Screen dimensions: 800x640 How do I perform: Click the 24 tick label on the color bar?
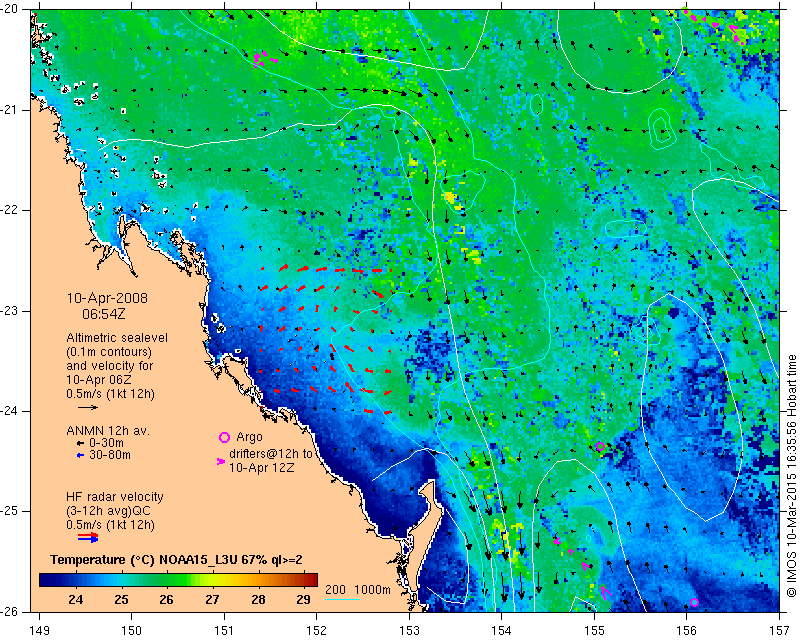tap(76, 599)
